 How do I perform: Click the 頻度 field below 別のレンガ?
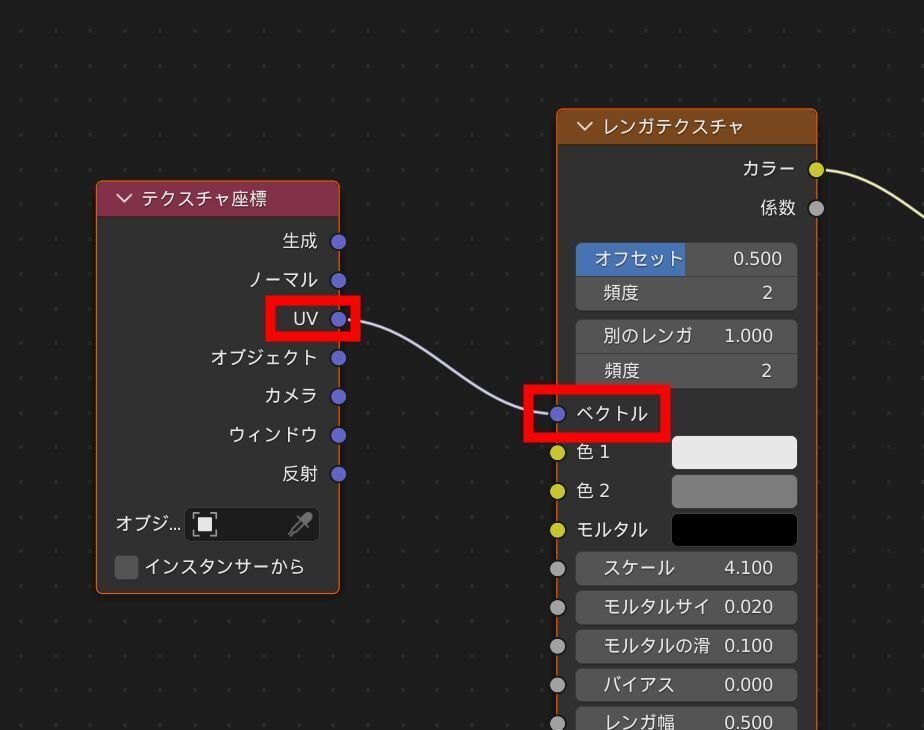tap(687, 371)
